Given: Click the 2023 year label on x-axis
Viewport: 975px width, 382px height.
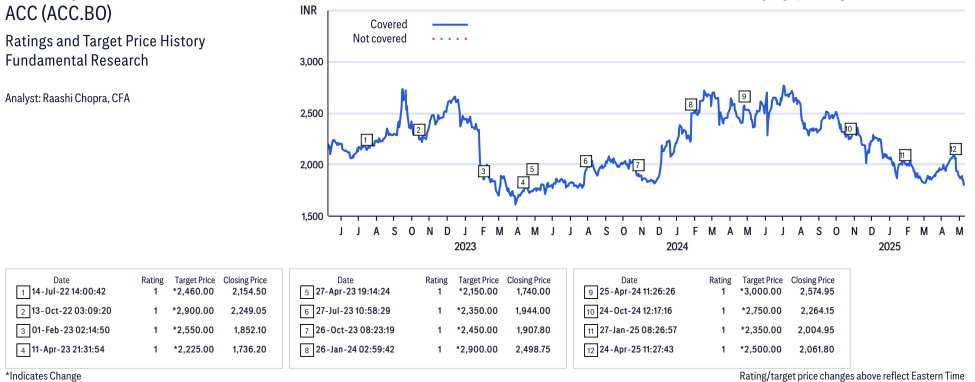Looking at the screenshot, I should point(465,247).
